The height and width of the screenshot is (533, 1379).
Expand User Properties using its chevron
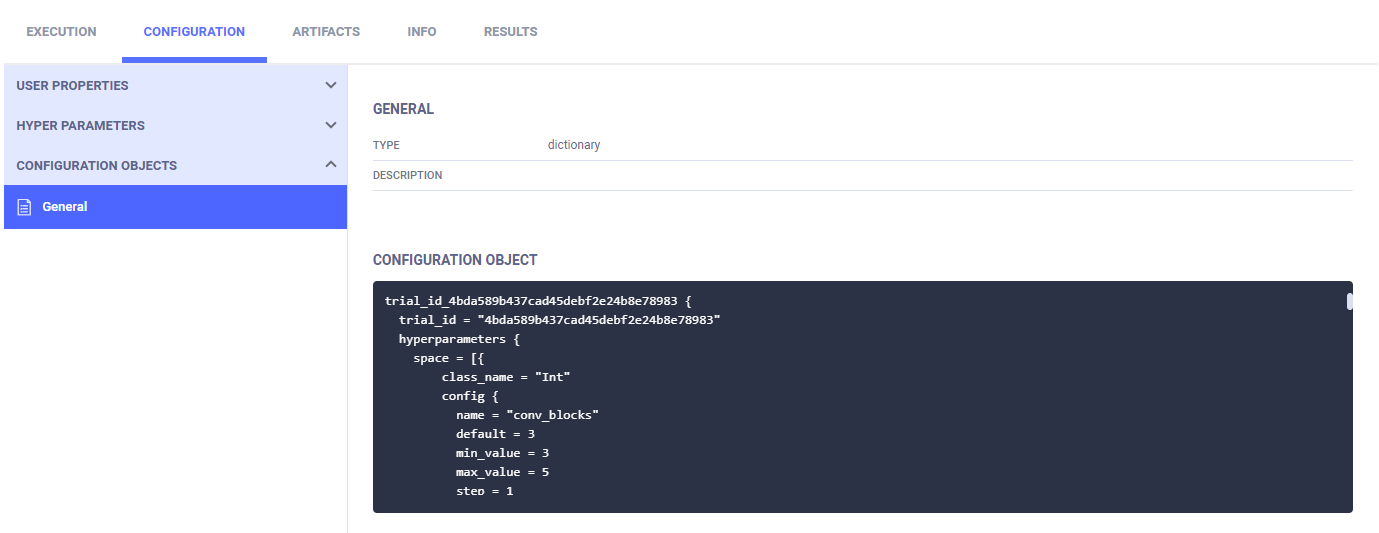(331, 85)
